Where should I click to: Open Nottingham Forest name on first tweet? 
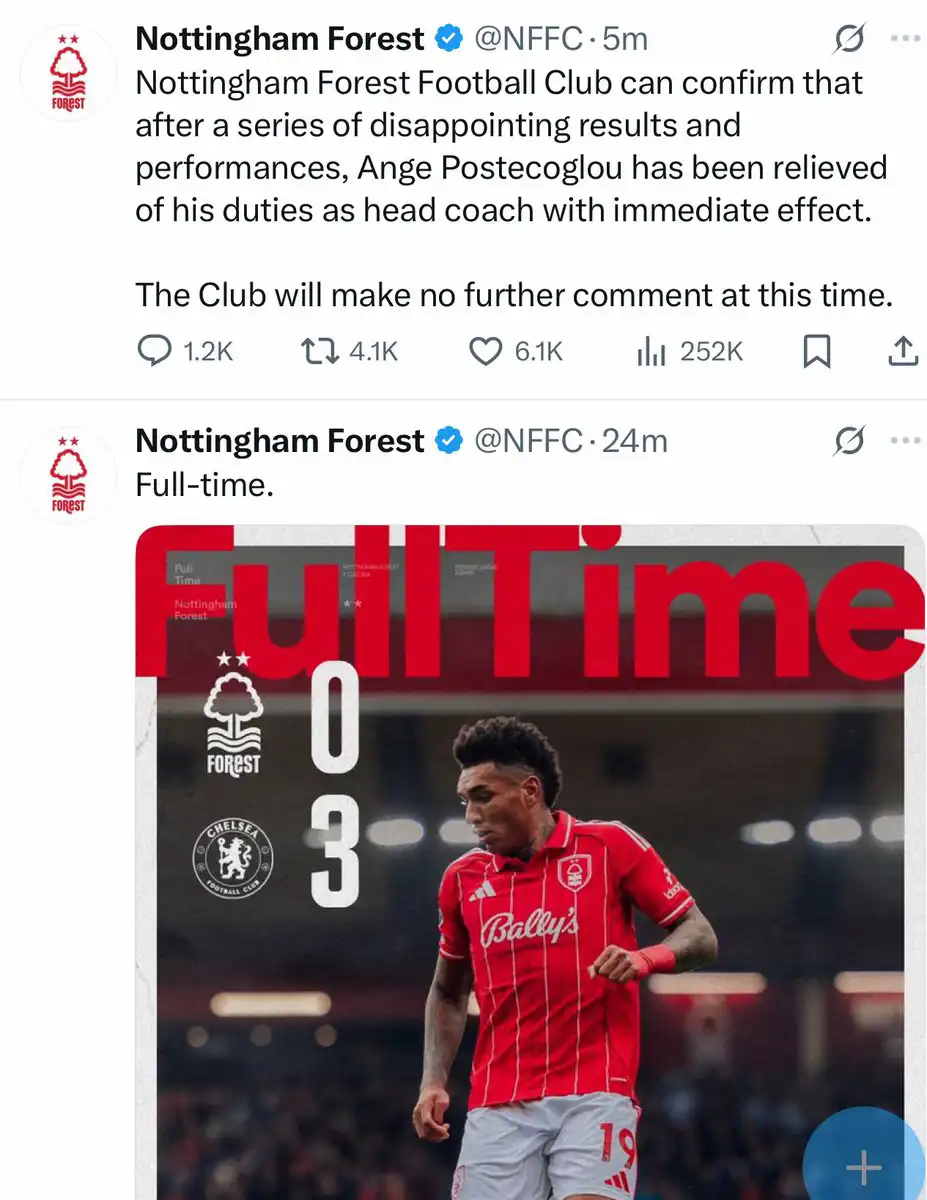click(x=279, y=39)
